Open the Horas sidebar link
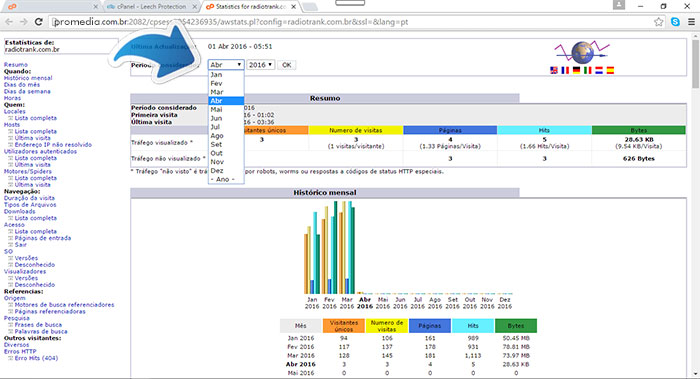Screen dimensions: 700x379 pos(12,98)
